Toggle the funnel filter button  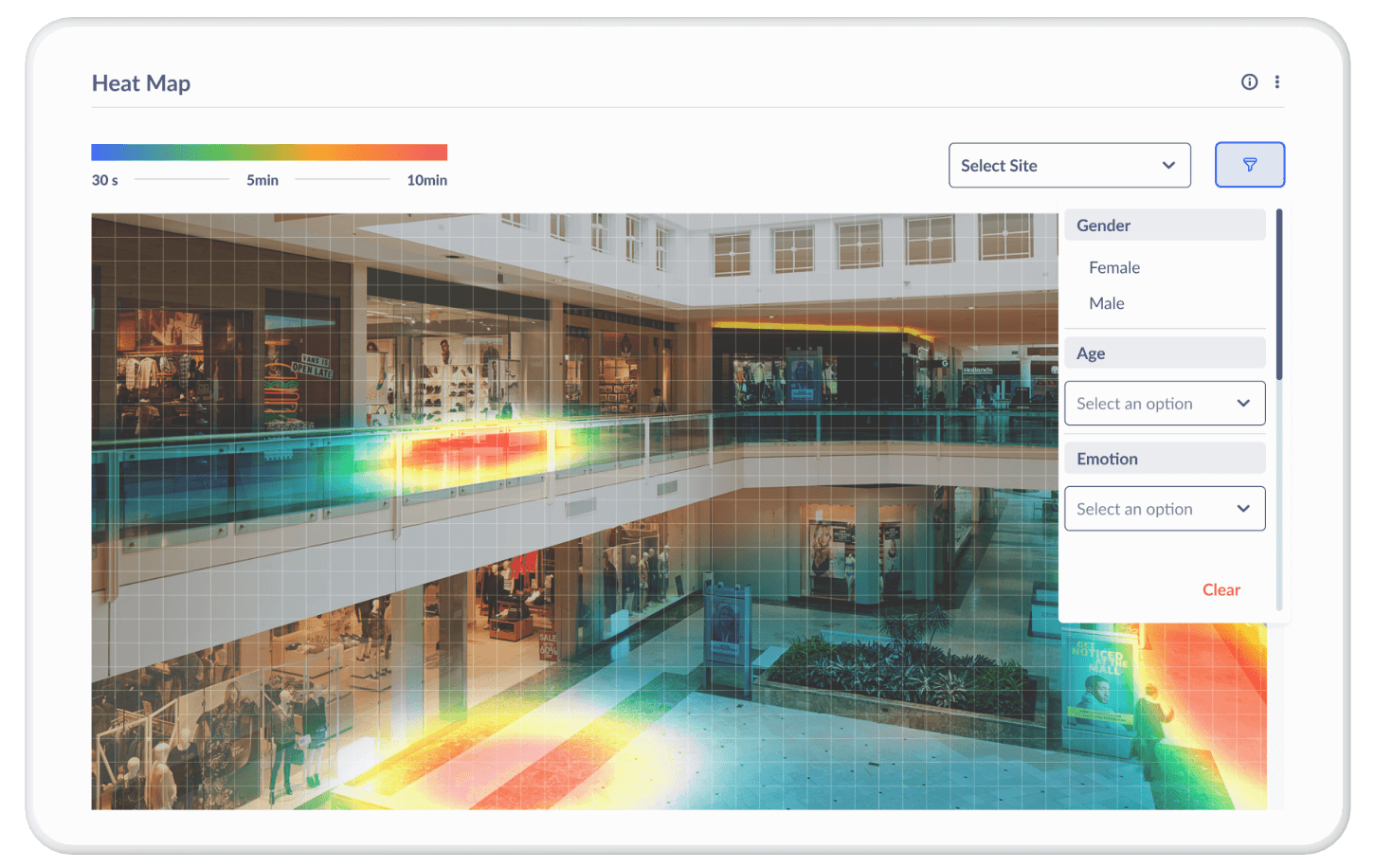(1249, 165)
